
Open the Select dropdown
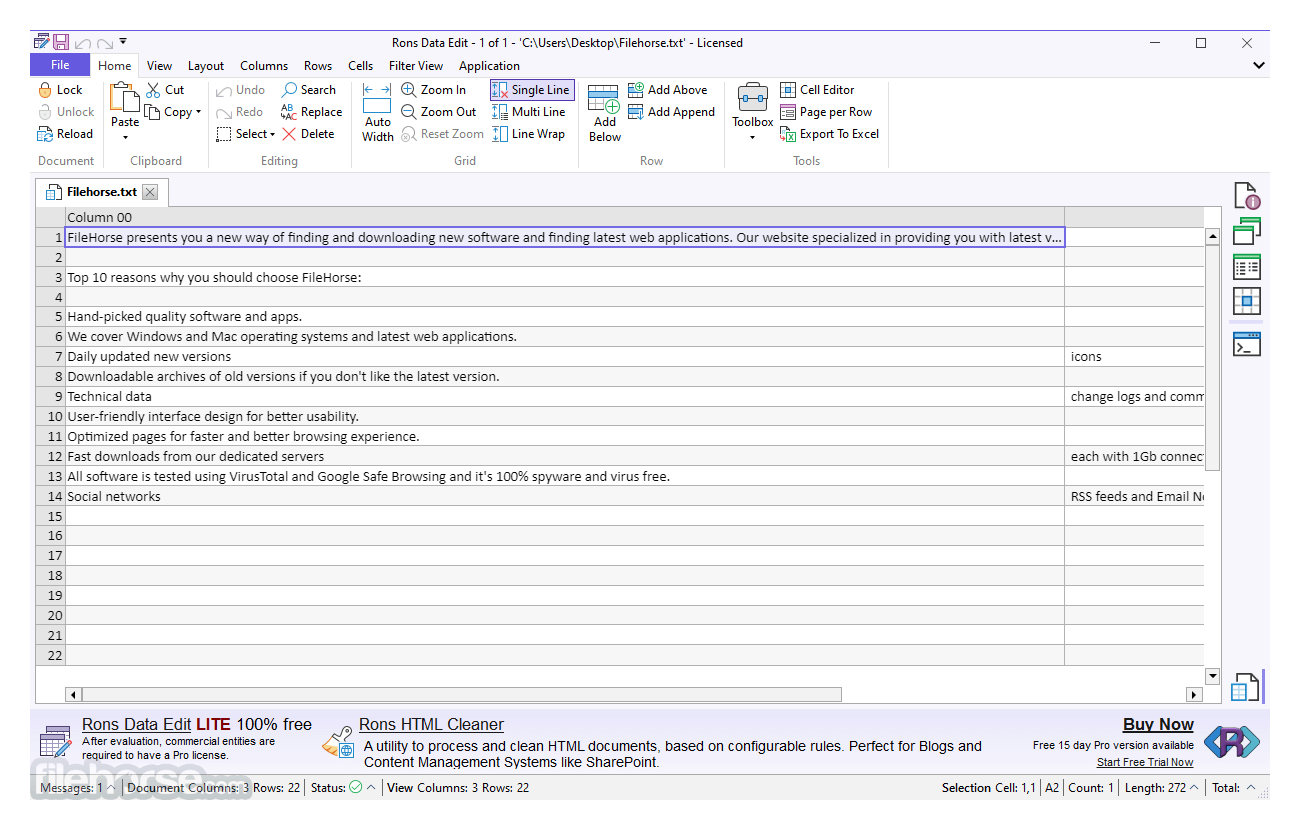click(x=246, y=134)
